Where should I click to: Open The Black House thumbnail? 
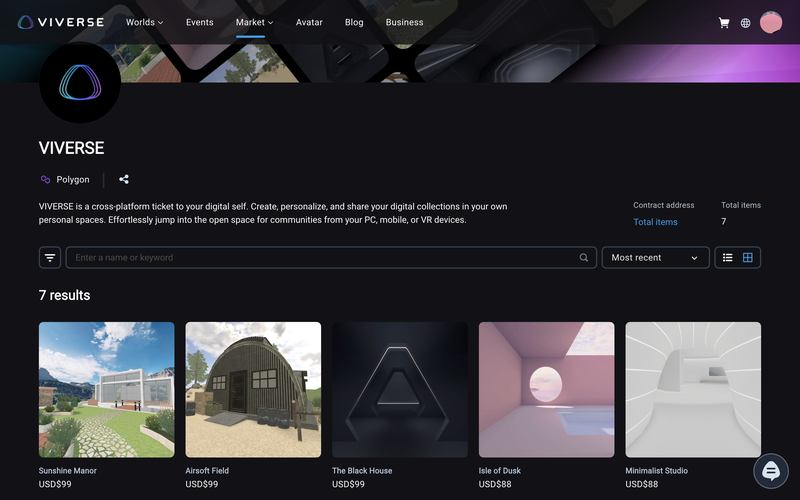(400, 389)
